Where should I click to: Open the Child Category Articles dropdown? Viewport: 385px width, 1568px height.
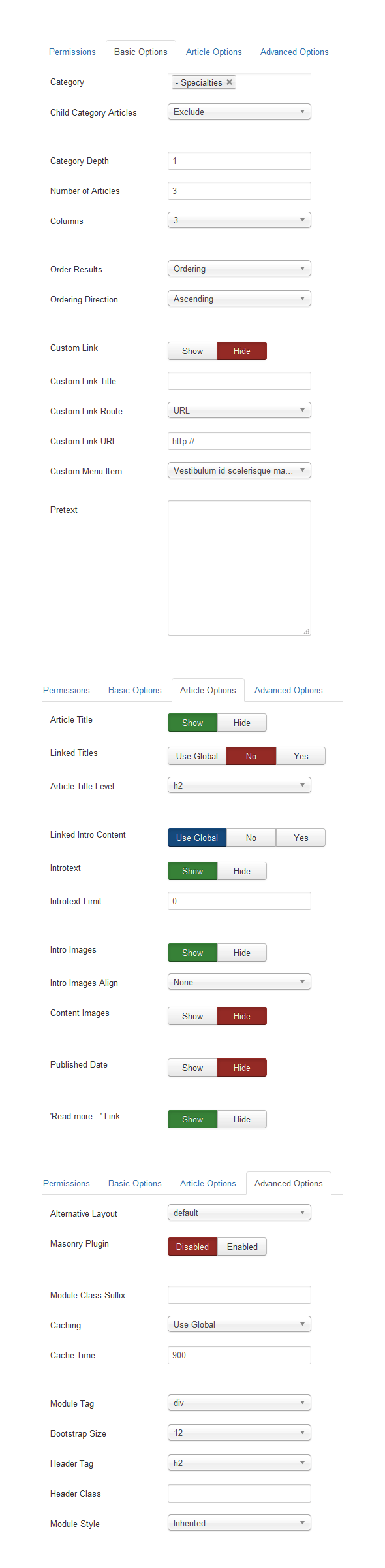239,112
